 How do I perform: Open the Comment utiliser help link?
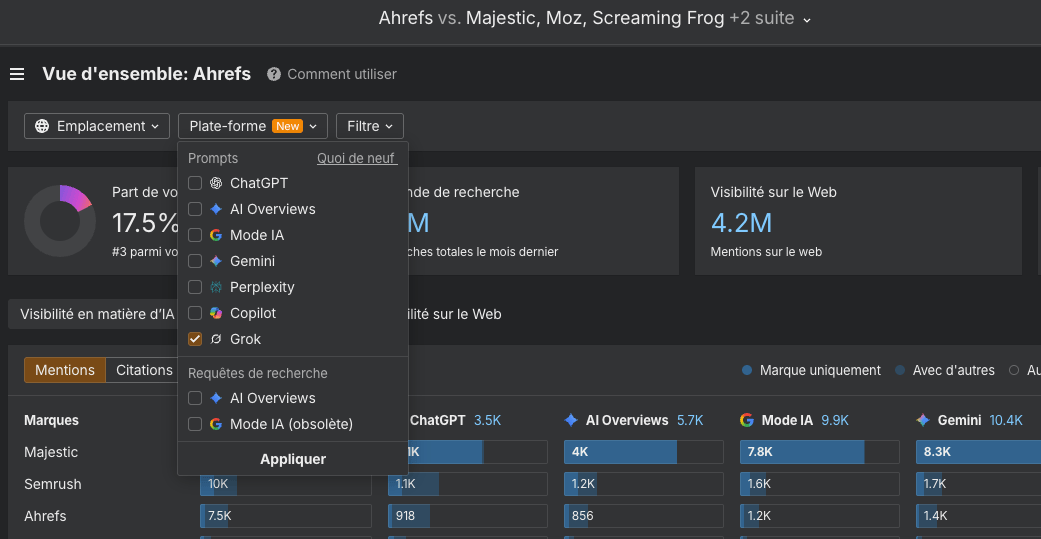(x=342, y=74)
